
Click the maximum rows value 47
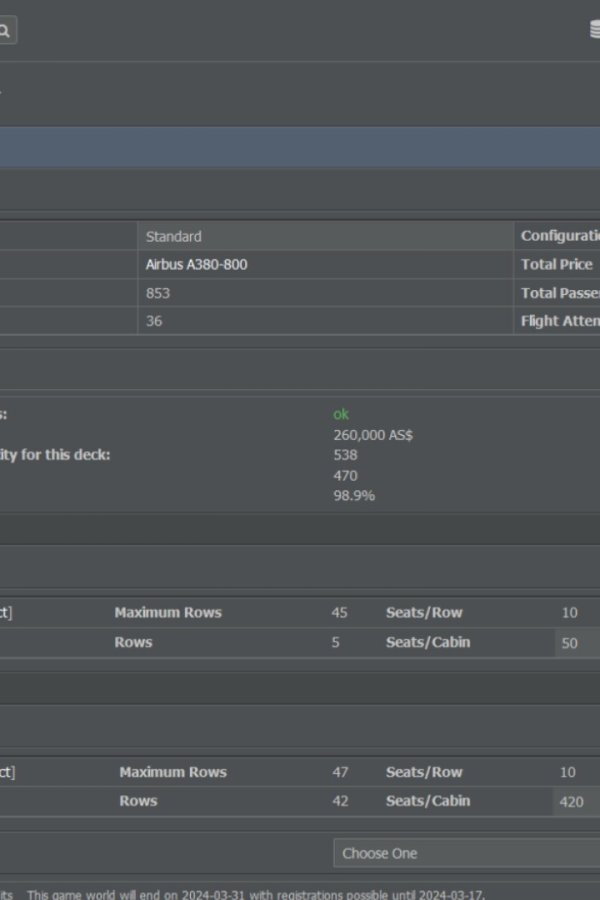(x=340, y=772)
